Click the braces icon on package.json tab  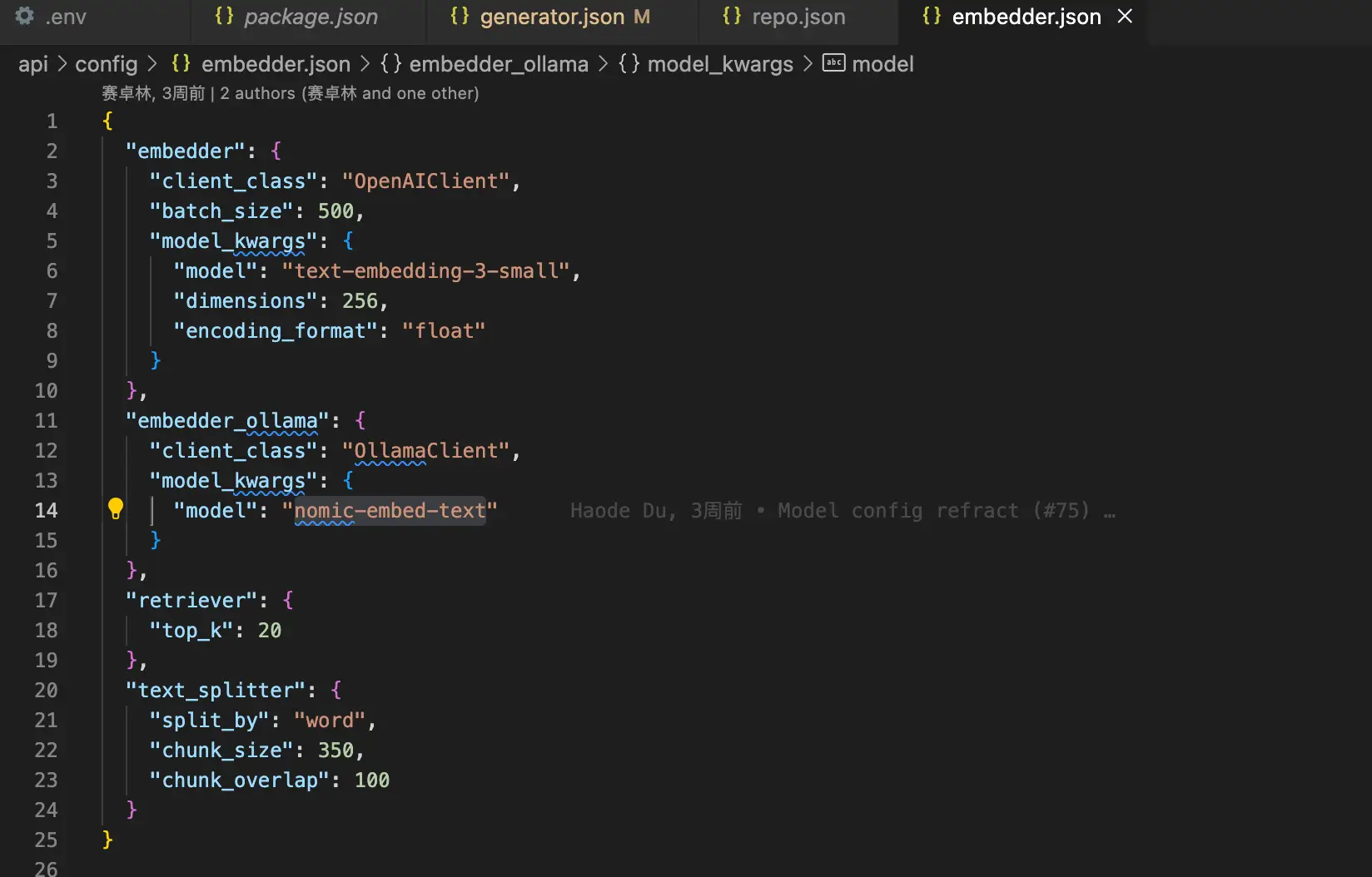(224, 16)
